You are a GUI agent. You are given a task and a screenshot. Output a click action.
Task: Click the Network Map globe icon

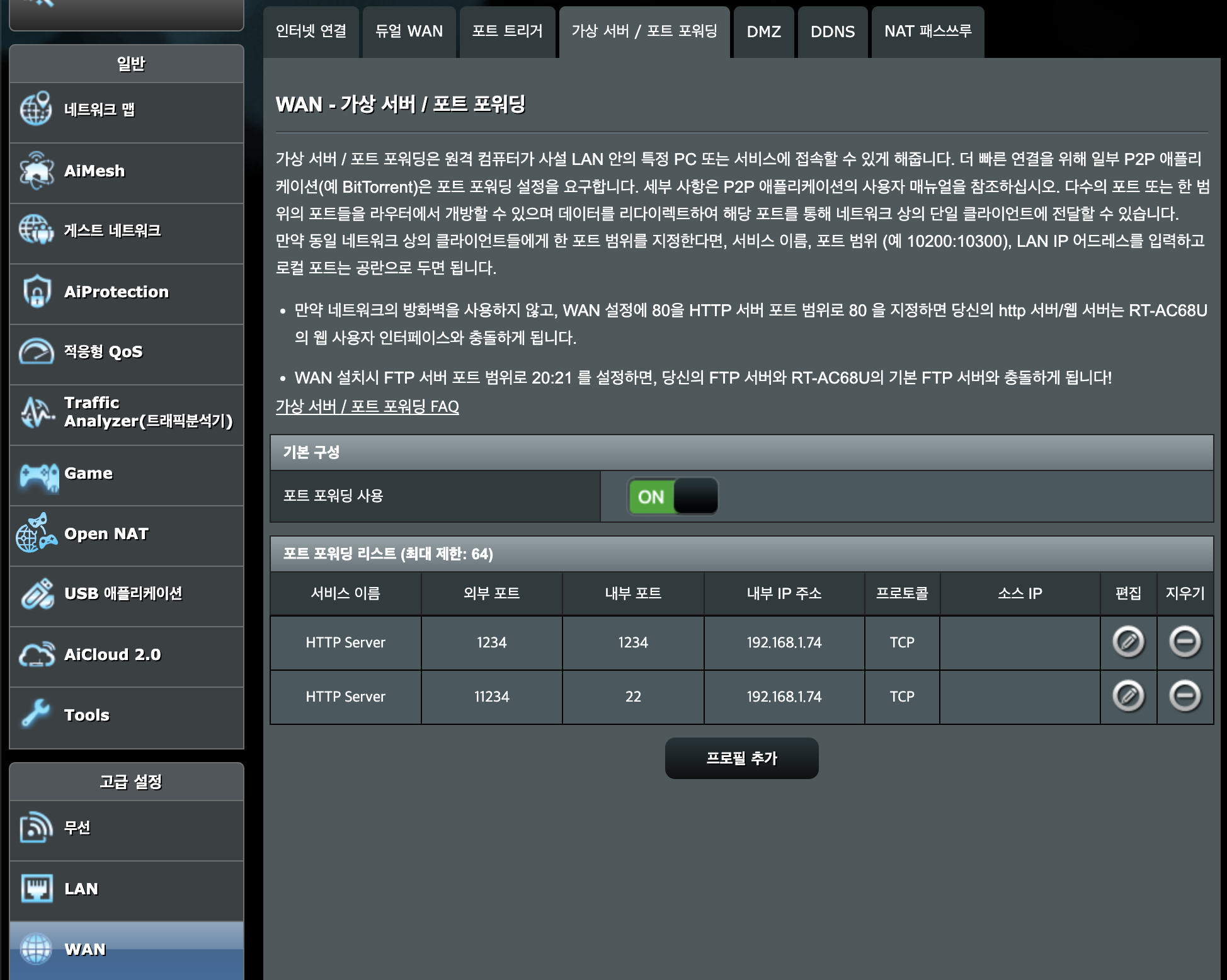pos(36,109)
